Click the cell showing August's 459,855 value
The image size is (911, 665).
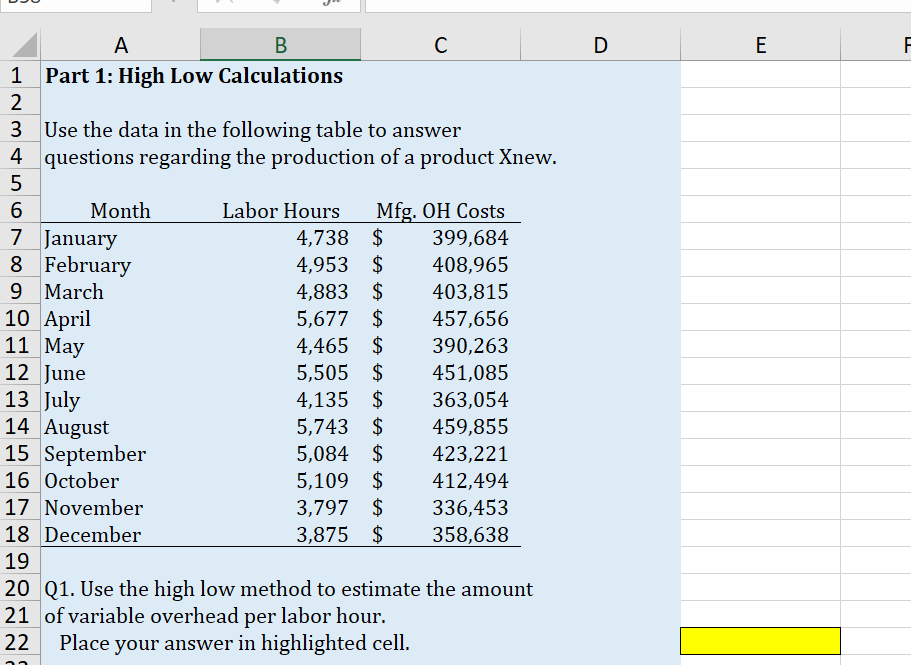click(x=440, y=427)
